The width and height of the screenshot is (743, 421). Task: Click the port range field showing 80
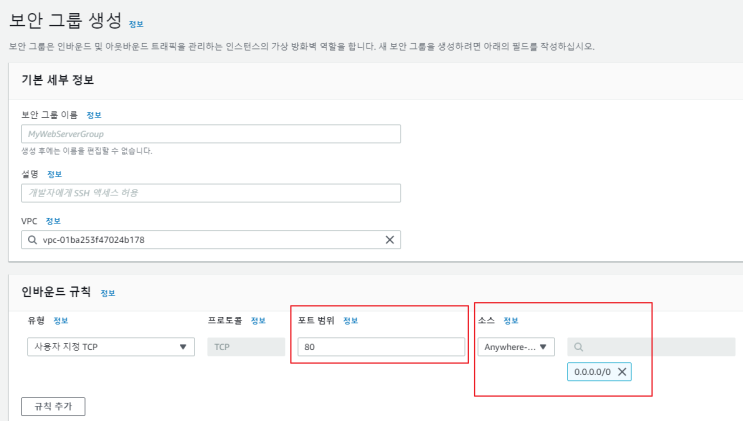(381, 347)
